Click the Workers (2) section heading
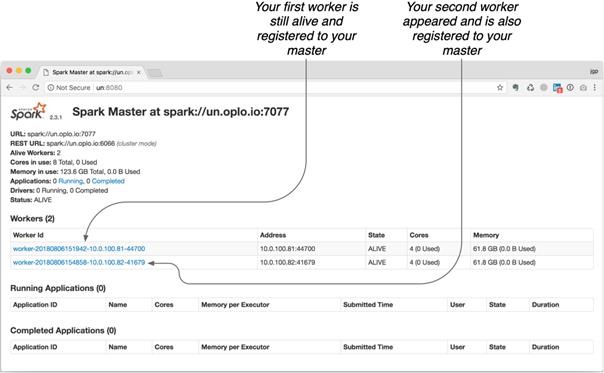604x373 pixels. pyautogui.click(x=32, y=218)
